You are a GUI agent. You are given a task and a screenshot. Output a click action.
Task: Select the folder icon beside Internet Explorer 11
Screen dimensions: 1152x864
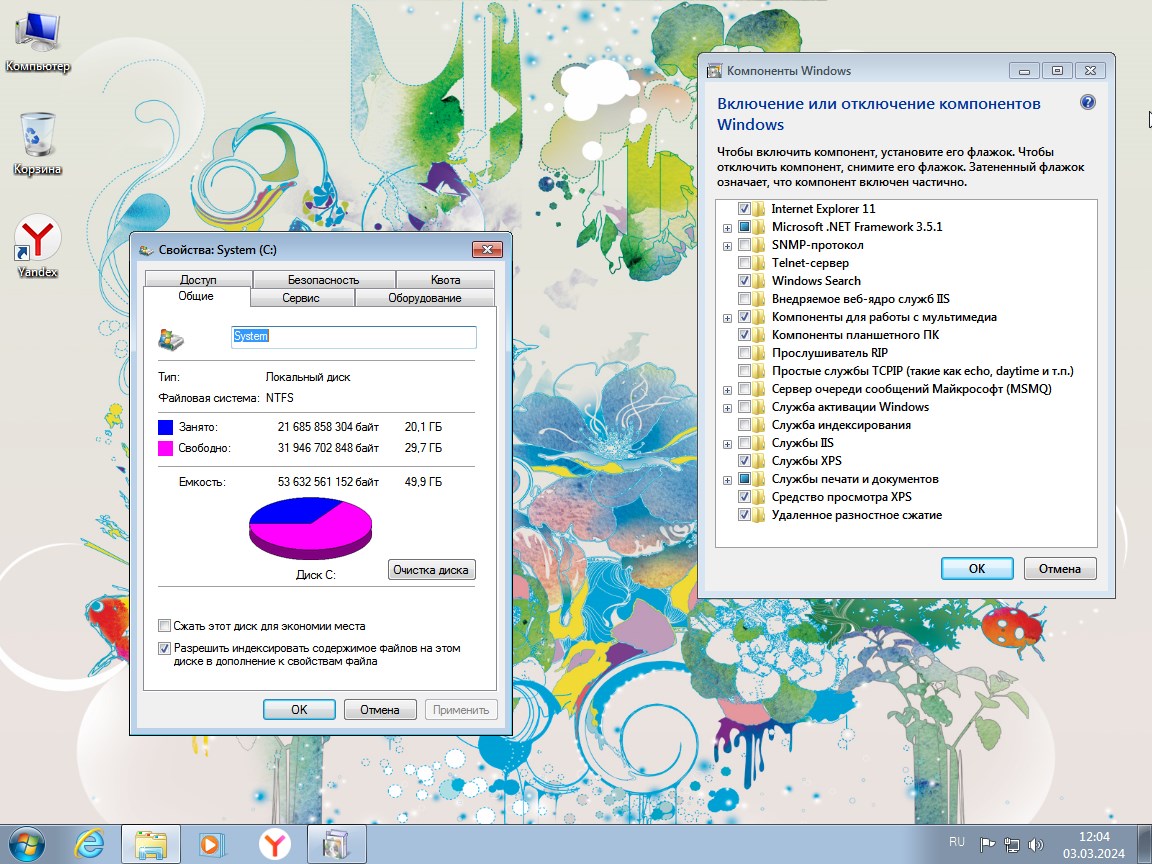coord(758,209)
